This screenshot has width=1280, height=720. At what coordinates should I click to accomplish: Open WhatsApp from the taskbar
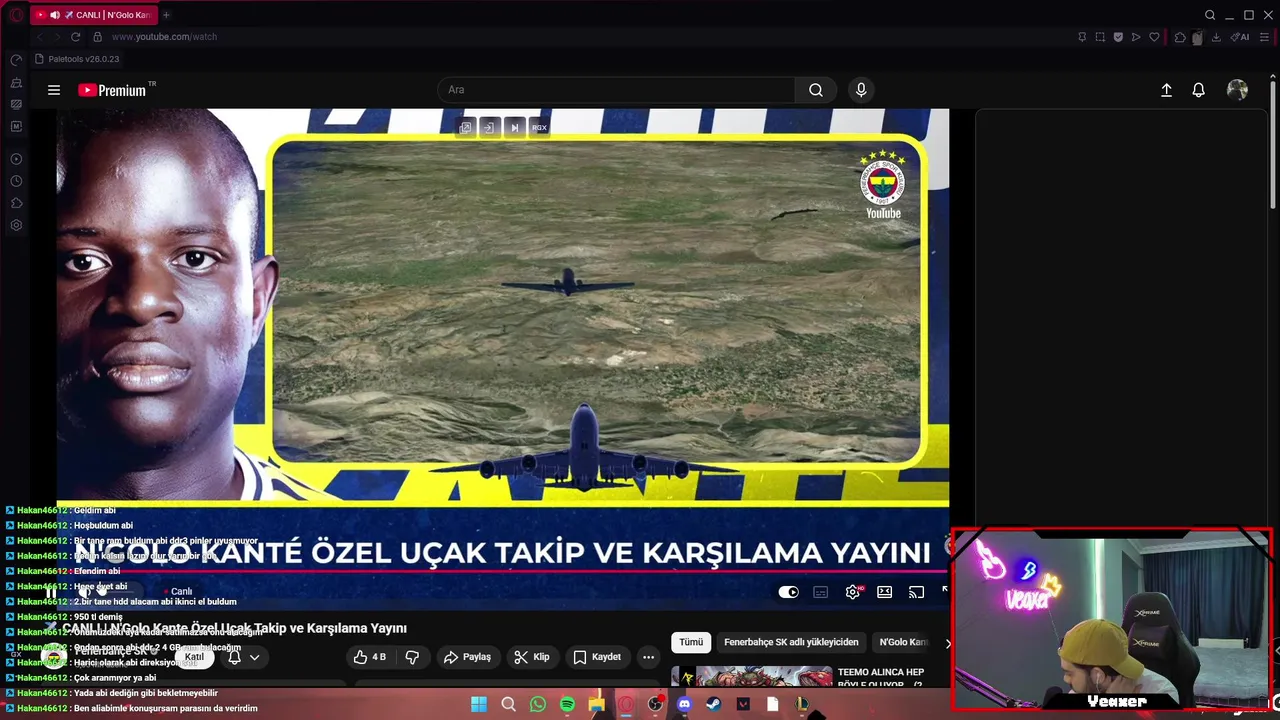click(538, 704)
